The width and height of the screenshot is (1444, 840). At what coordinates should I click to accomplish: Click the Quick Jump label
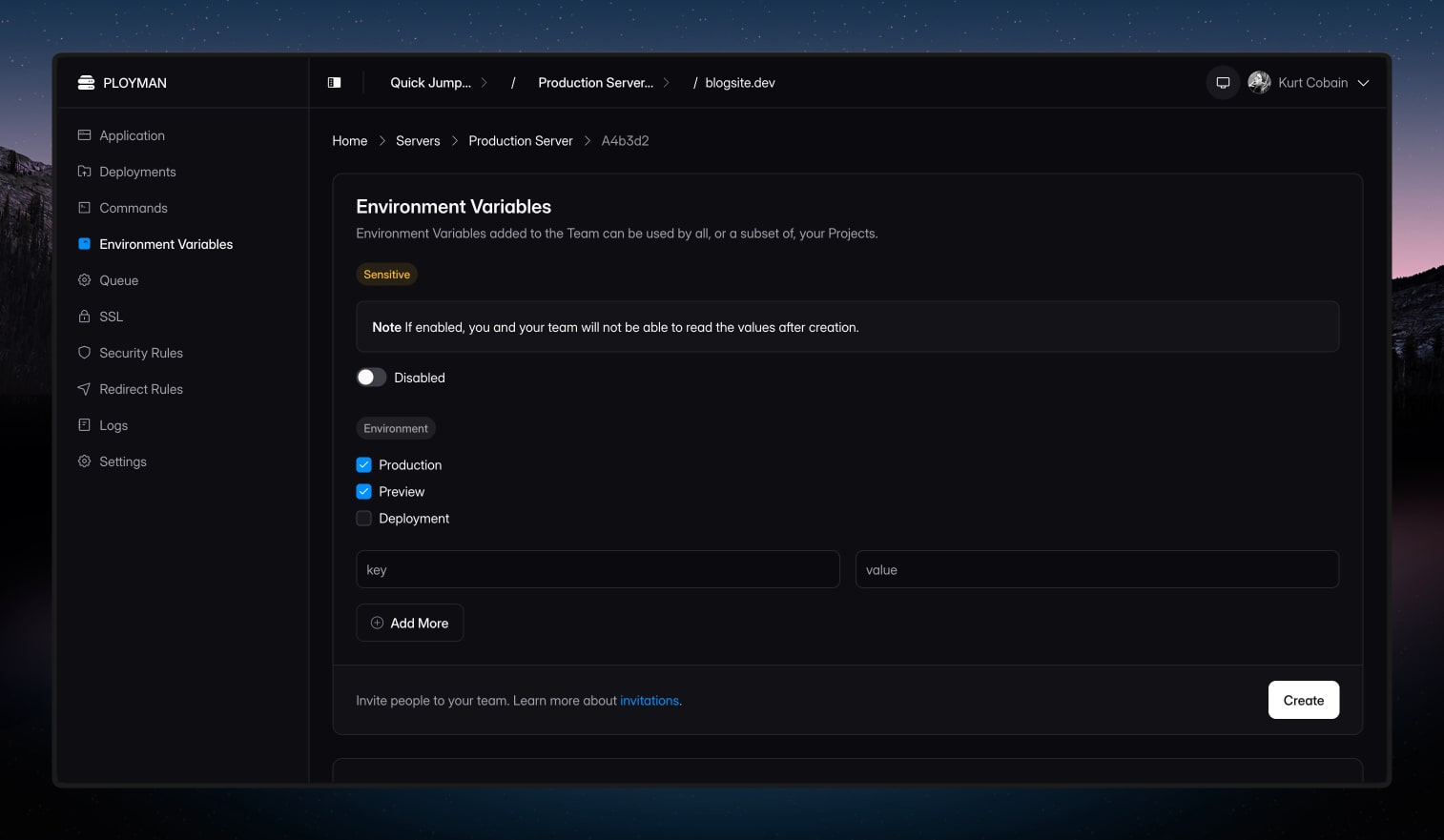coord(430,83)
